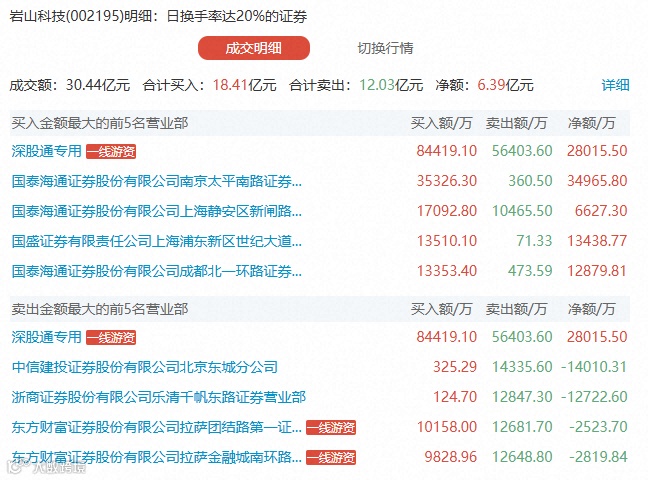Click the sell amount 473.59
This screenshot has width=648, height=480.
(x=530, y=271)
